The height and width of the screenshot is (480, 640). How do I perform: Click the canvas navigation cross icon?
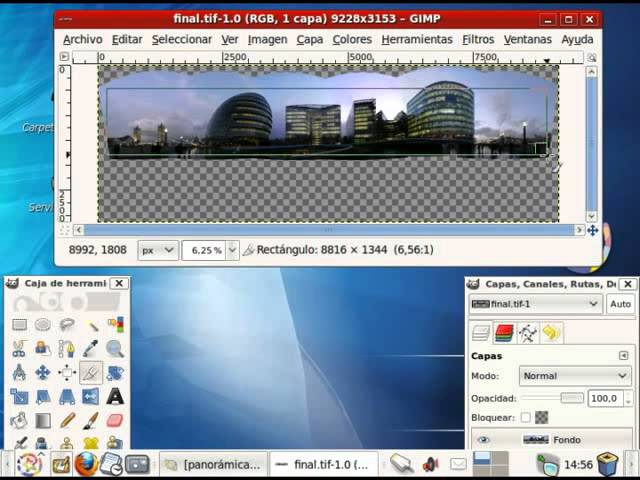tap(592, 231)
